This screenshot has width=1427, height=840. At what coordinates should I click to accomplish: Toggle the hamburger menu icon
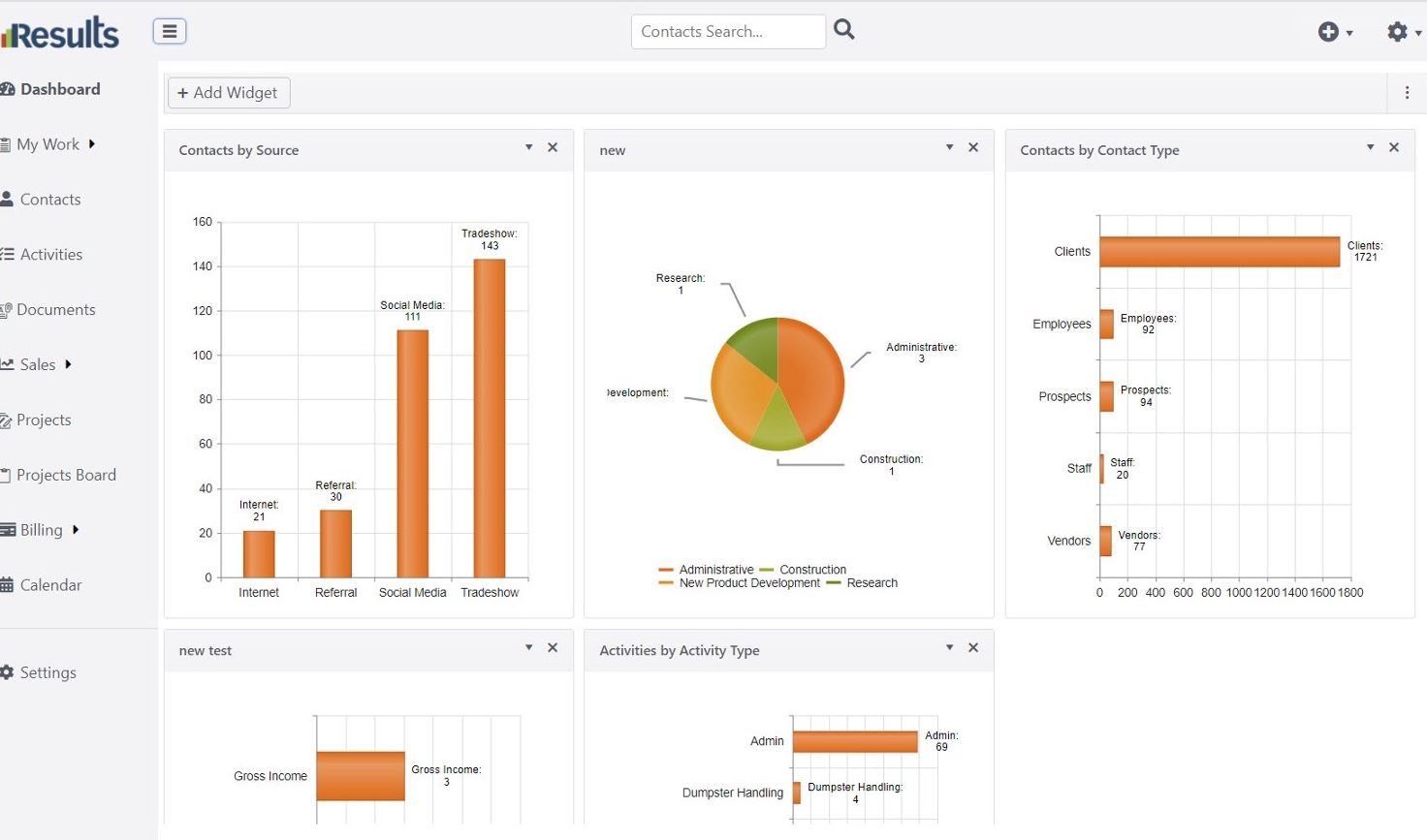(x=170, y=30)
